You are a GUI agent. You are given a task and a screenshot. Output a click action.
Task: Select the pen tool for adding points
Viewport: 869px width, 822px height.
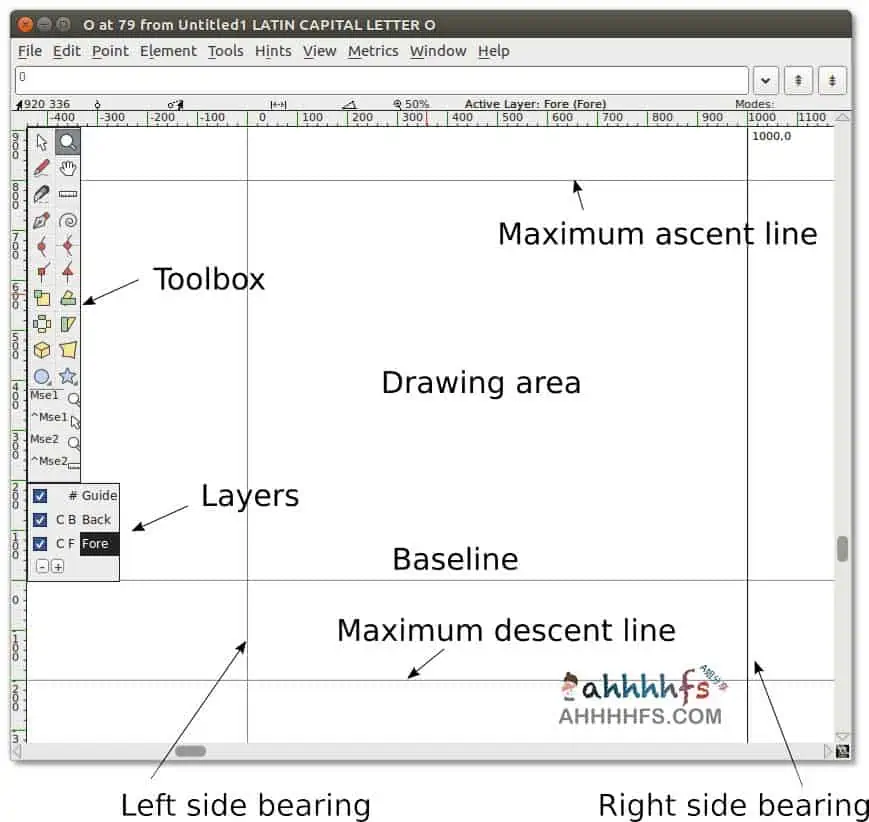coord(42,220)
